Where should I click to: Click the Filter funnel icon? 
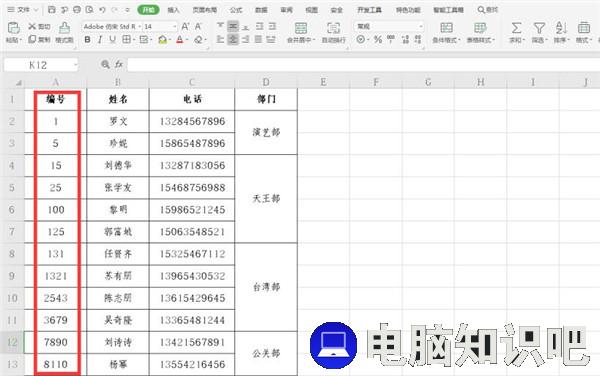pos(539,28)
